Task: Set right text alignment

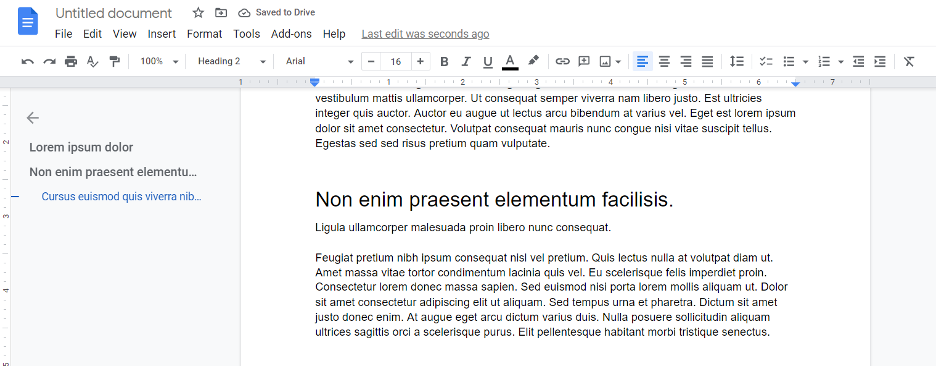Action: [686, 61]
